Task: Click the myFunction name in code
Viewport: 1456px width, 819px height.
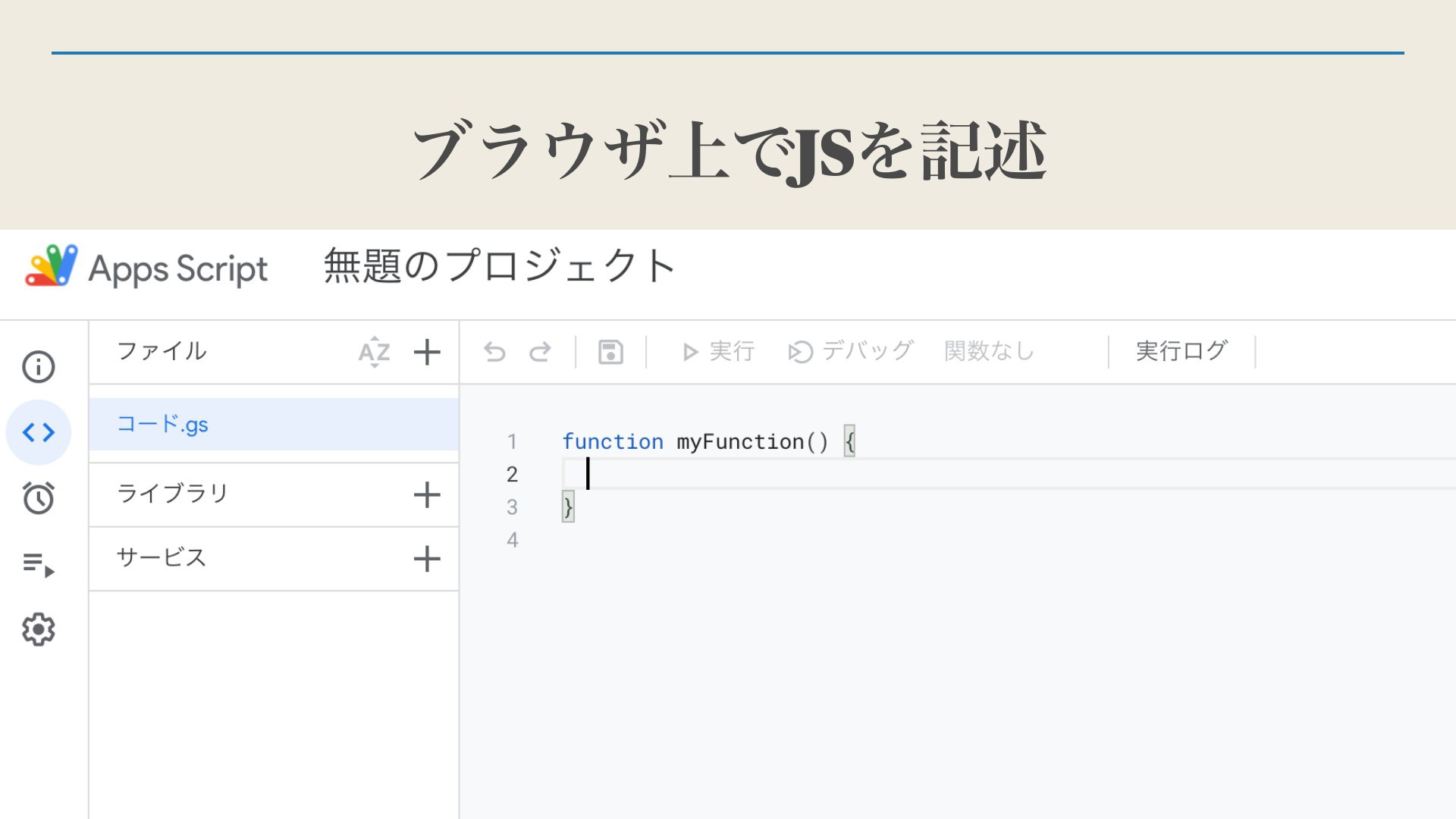Action: 740,441
